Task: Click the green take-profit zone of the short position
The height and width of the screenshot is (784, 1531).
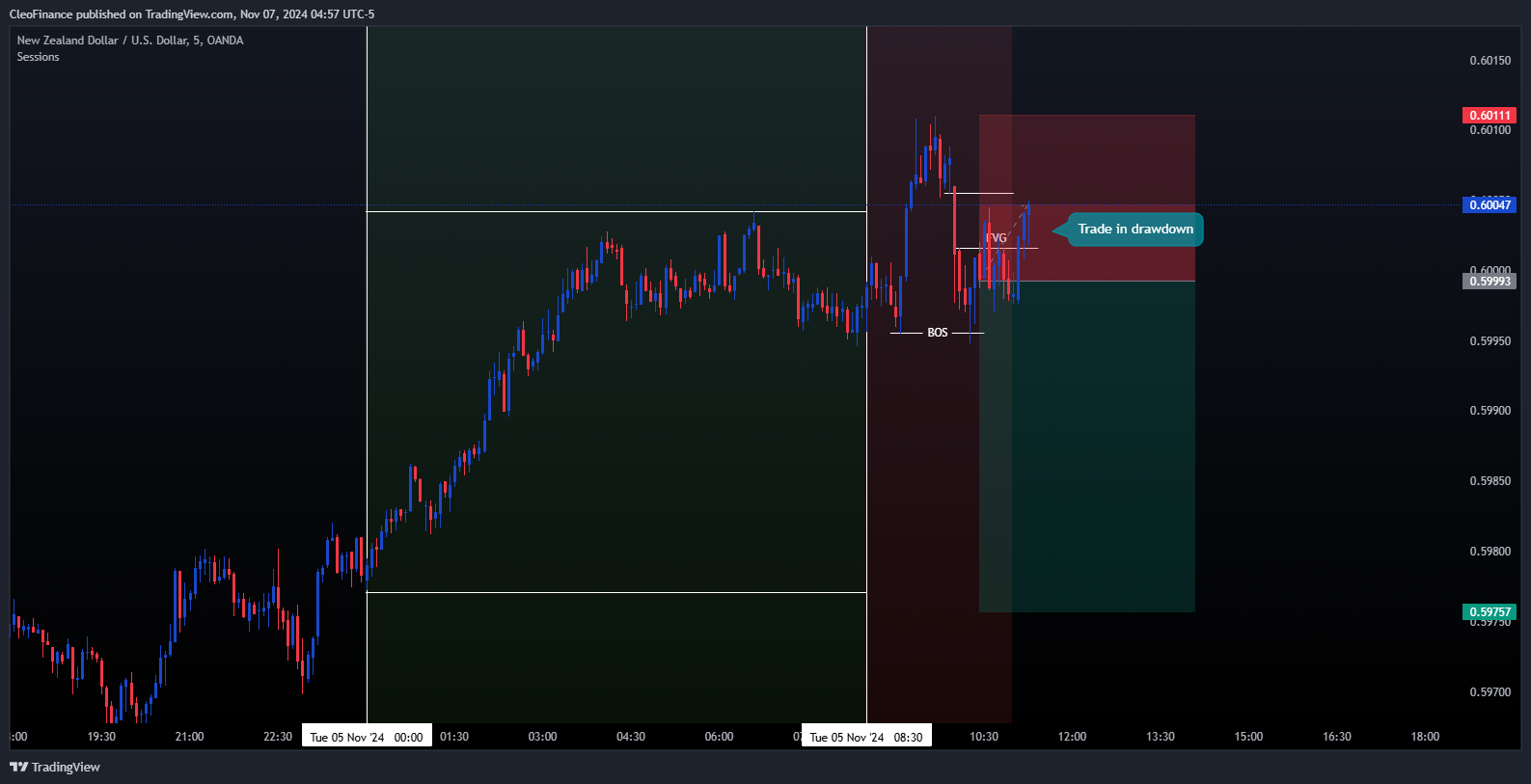Action: pyautogui.click(x=1087, y=446)
